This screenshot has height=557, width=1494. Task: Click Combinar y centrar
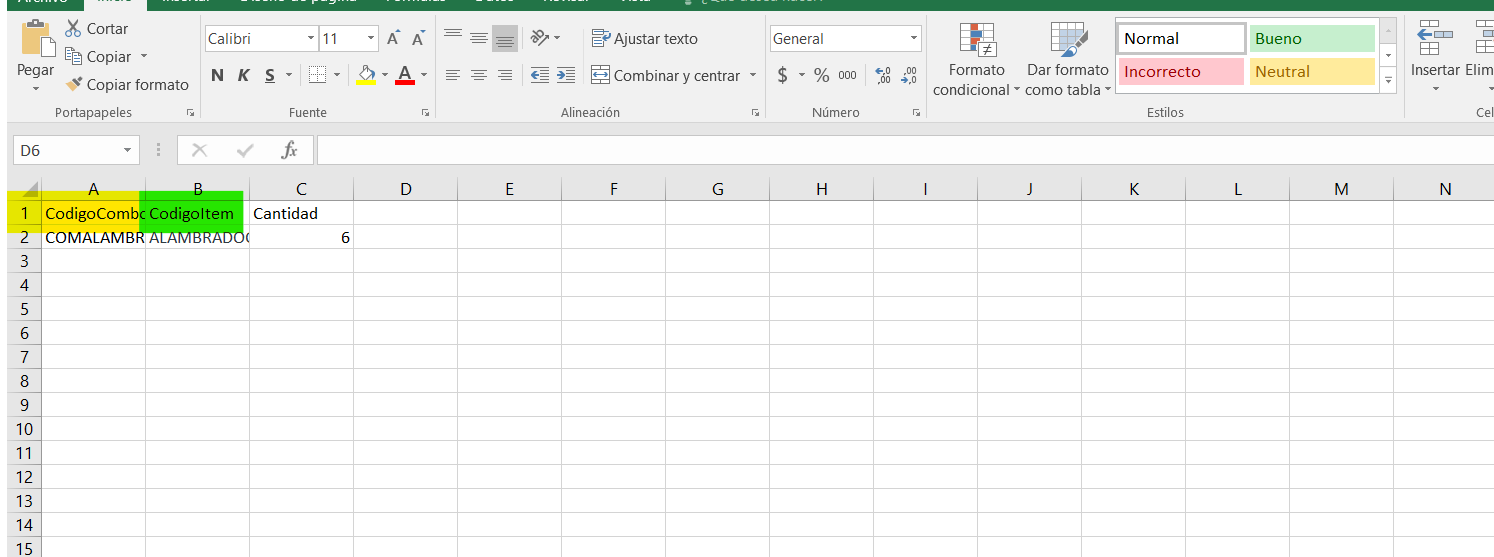click(x=666, y=75)
